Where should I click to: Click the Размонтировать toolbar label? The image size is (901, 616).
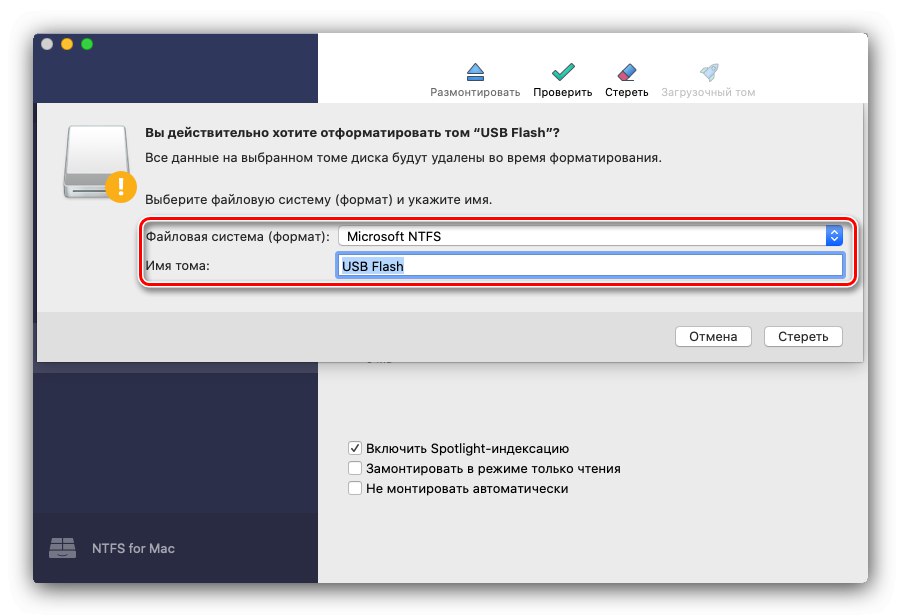pos(475,92)
